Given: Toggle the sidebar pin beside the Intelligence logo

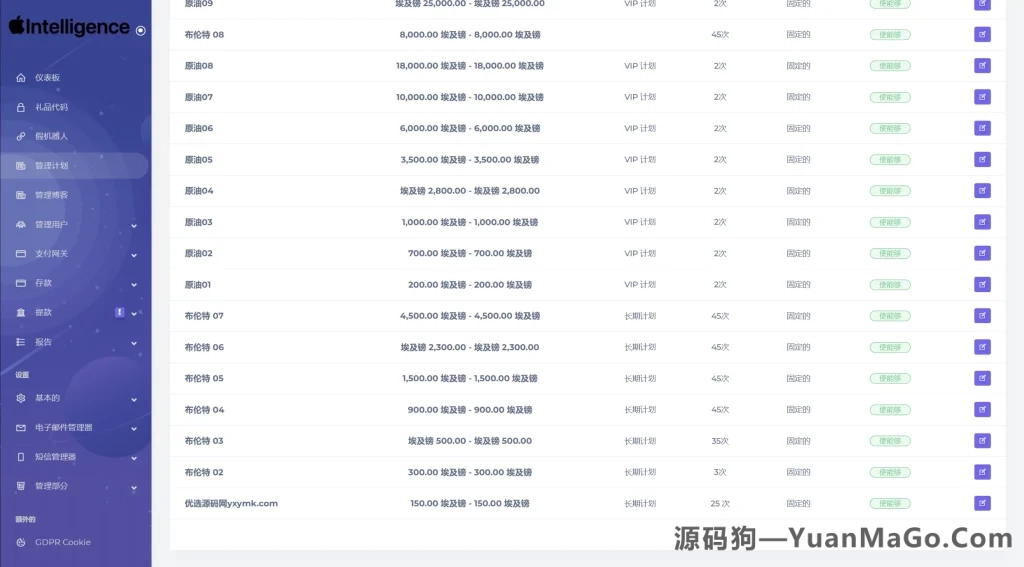Looking at the screenshot, I should pos(140,31).
